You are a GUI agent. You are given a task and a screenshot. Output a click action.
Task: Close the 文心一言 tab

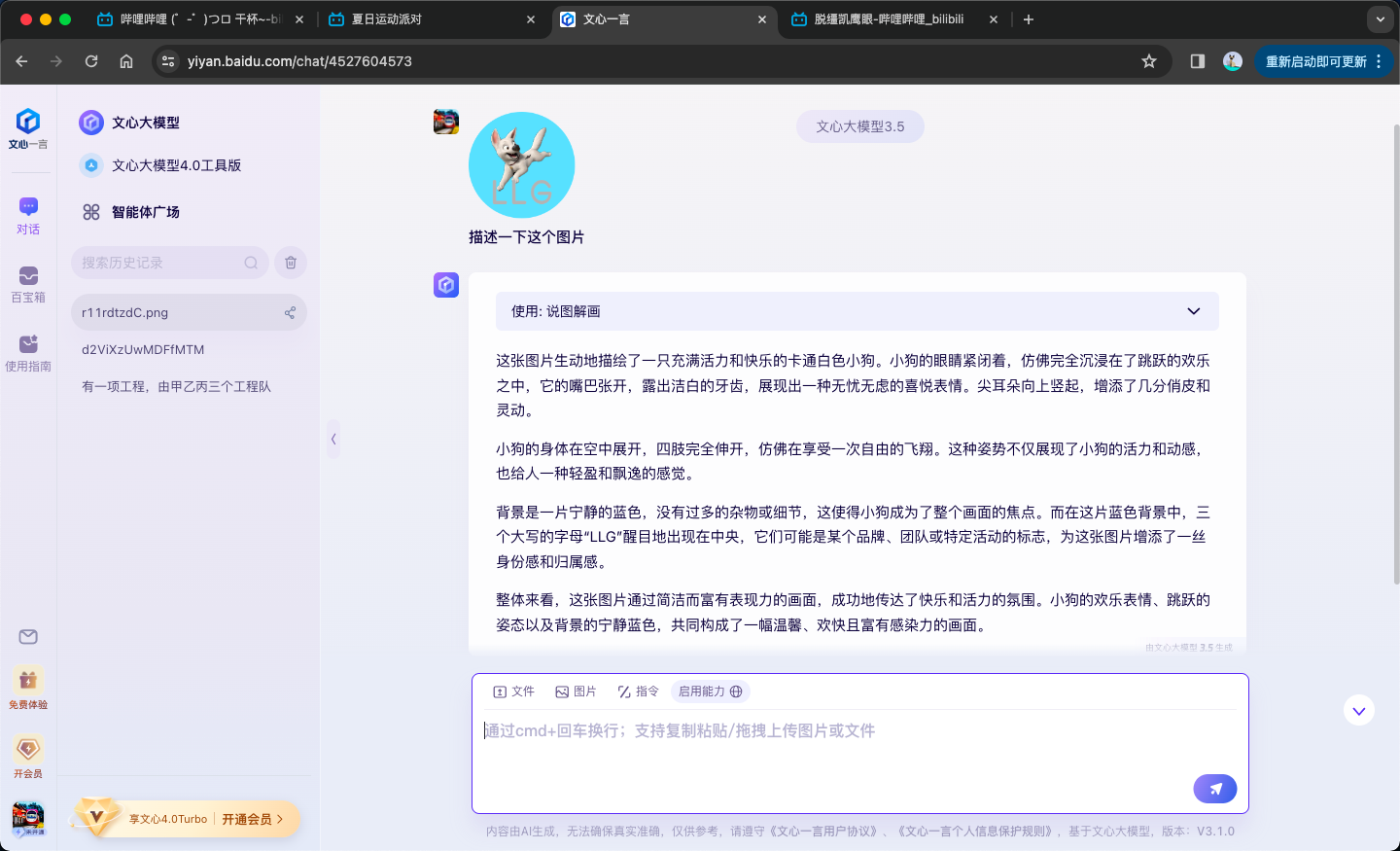point(762,19)
